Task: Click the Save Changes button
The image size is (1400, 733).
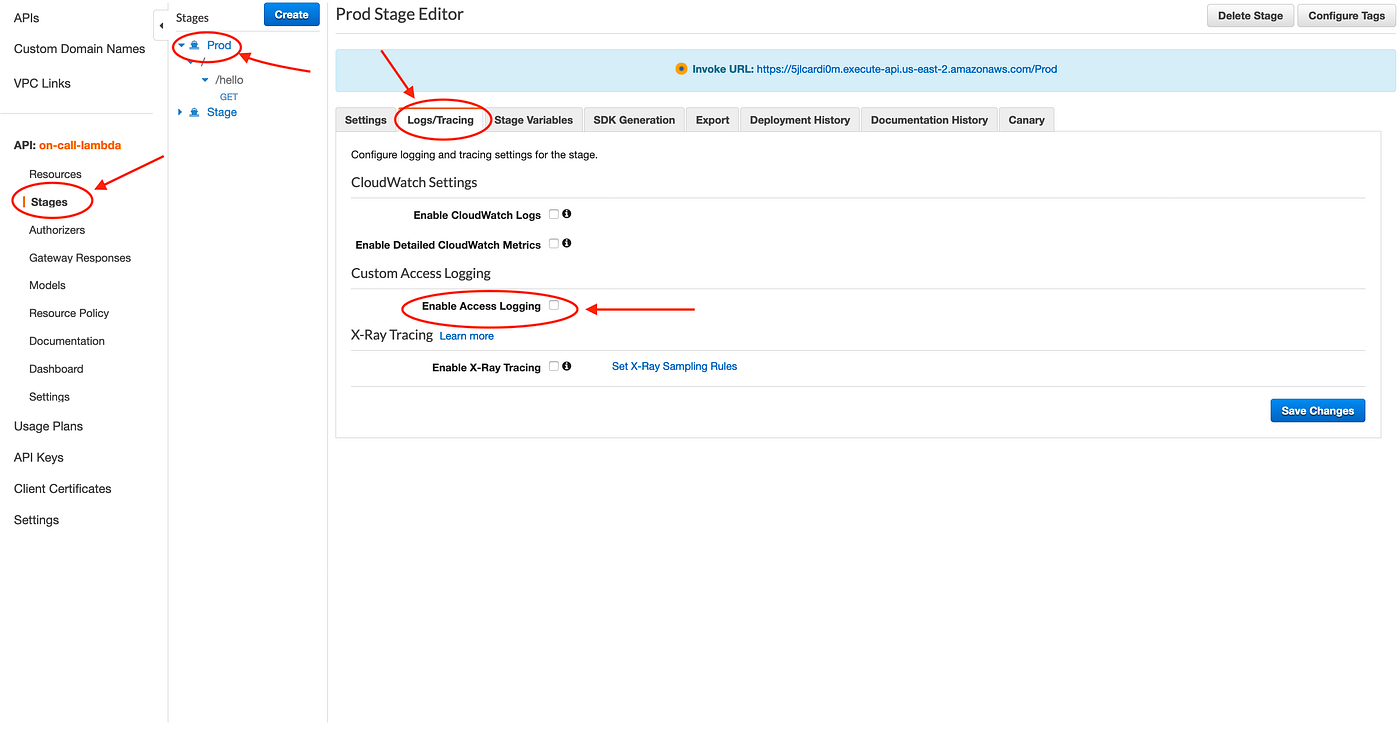Action: (1317, 410)
